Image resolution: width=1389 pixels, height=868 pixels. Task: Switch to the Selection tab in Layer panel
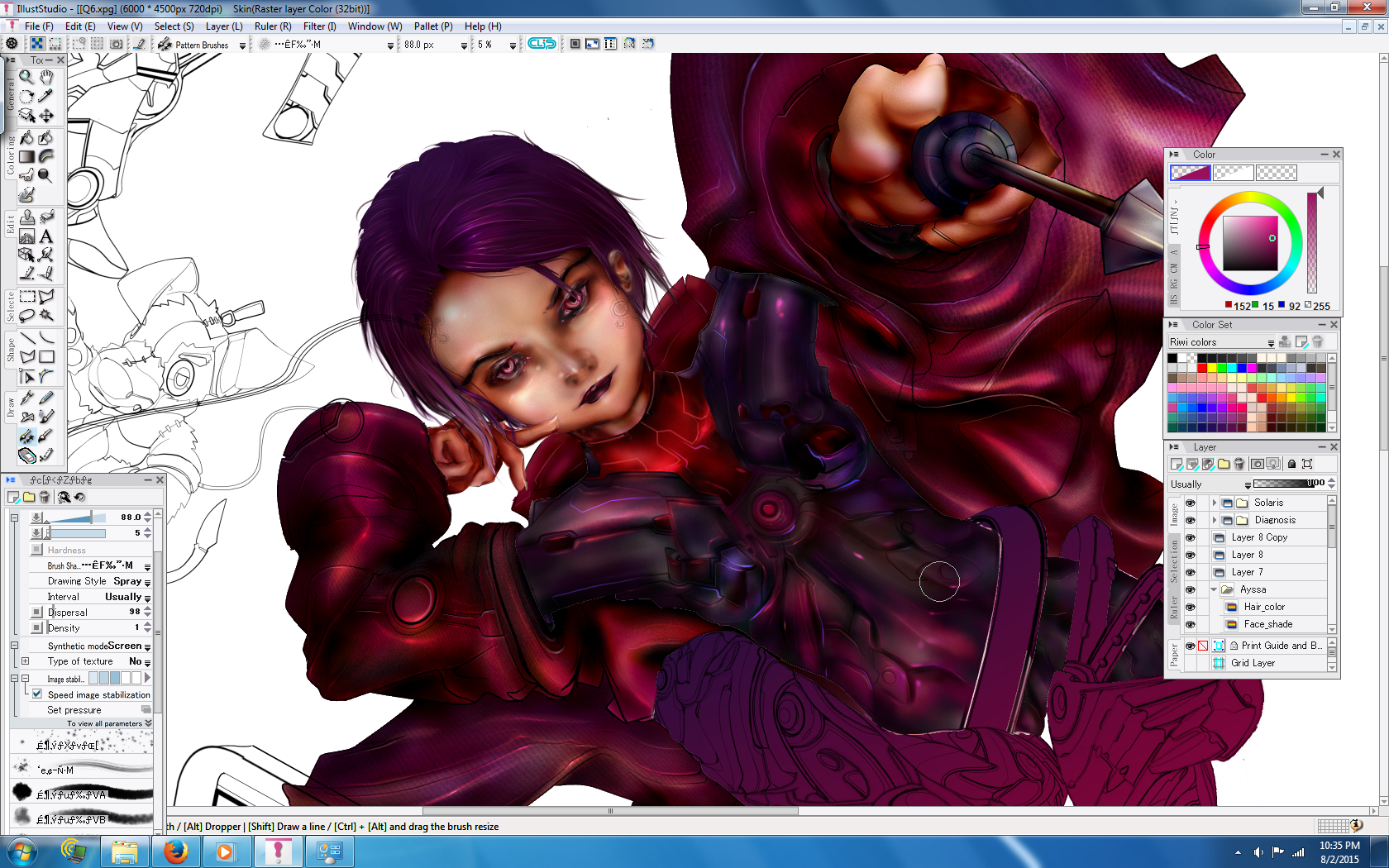(x=1174, y=561)
